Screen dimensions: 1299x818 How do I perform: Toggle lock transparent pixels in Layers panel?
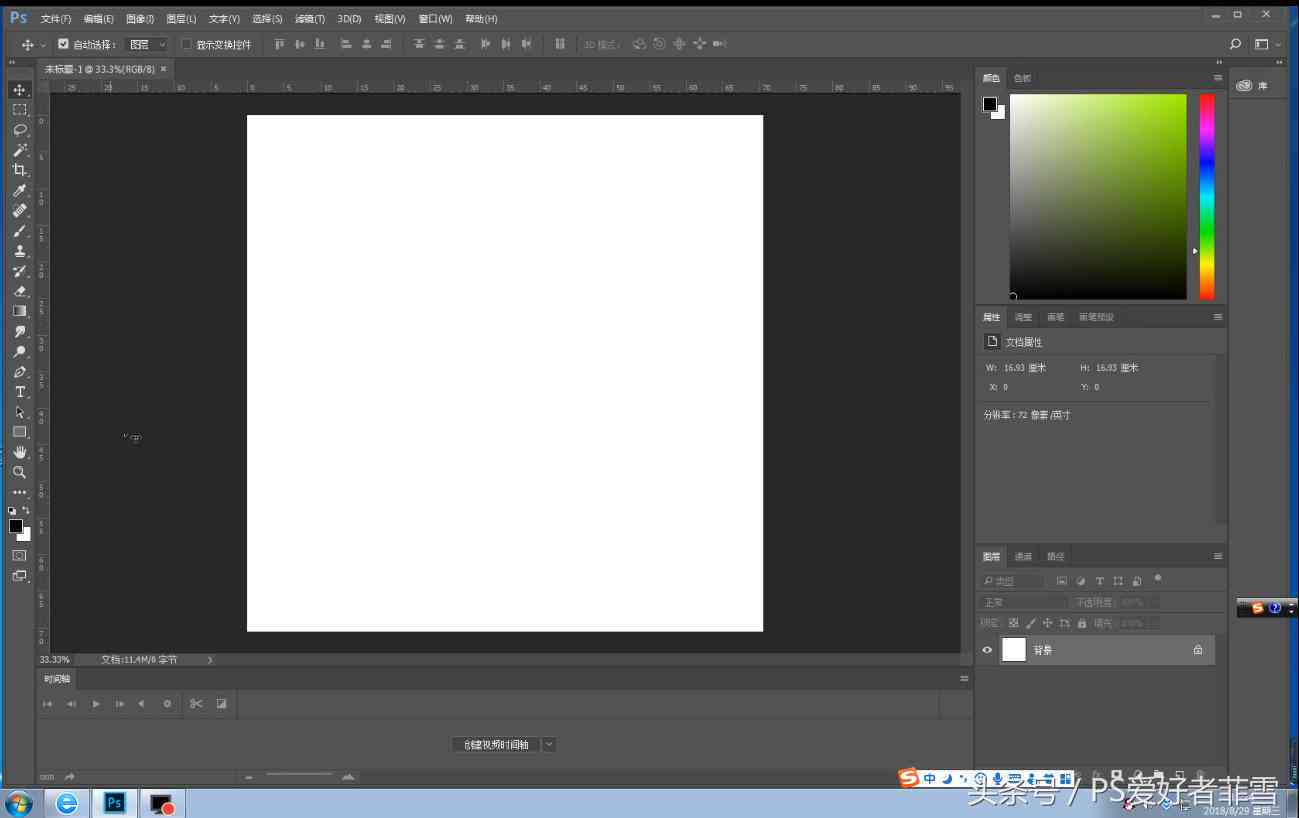pyautogui.click(x=1013, y=623)
